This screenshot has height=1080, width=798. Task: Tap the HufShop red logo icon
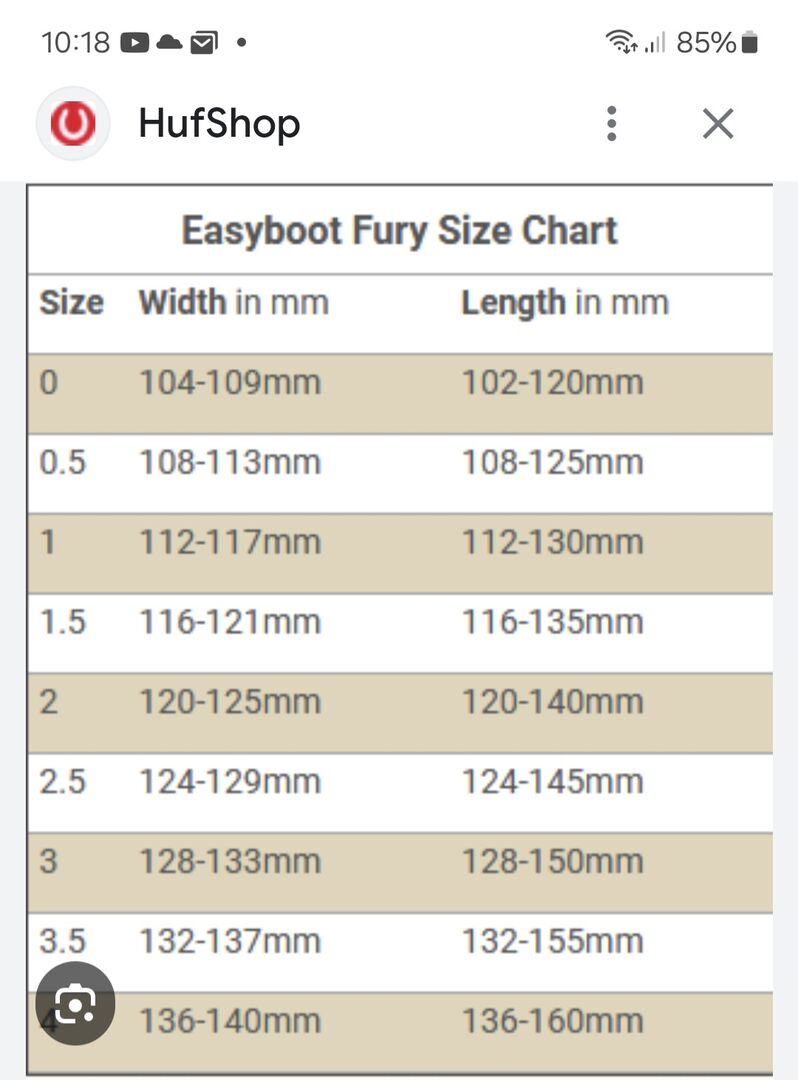[72, 124]
